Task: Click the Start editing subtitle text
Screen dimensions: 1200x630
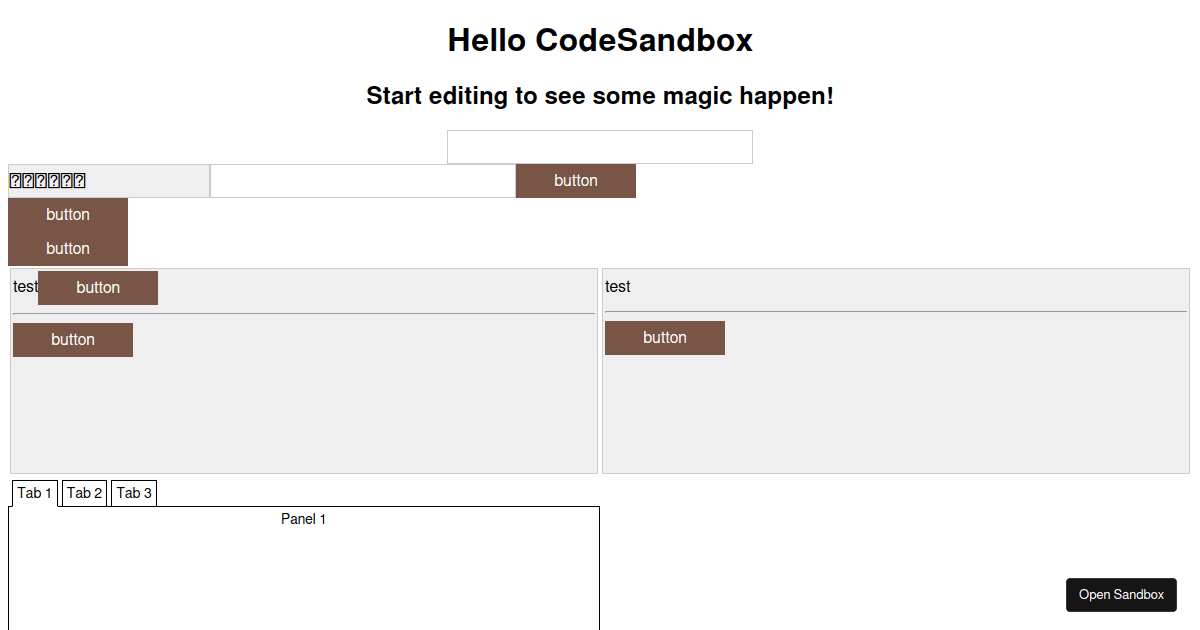Action: coord(601,96)
